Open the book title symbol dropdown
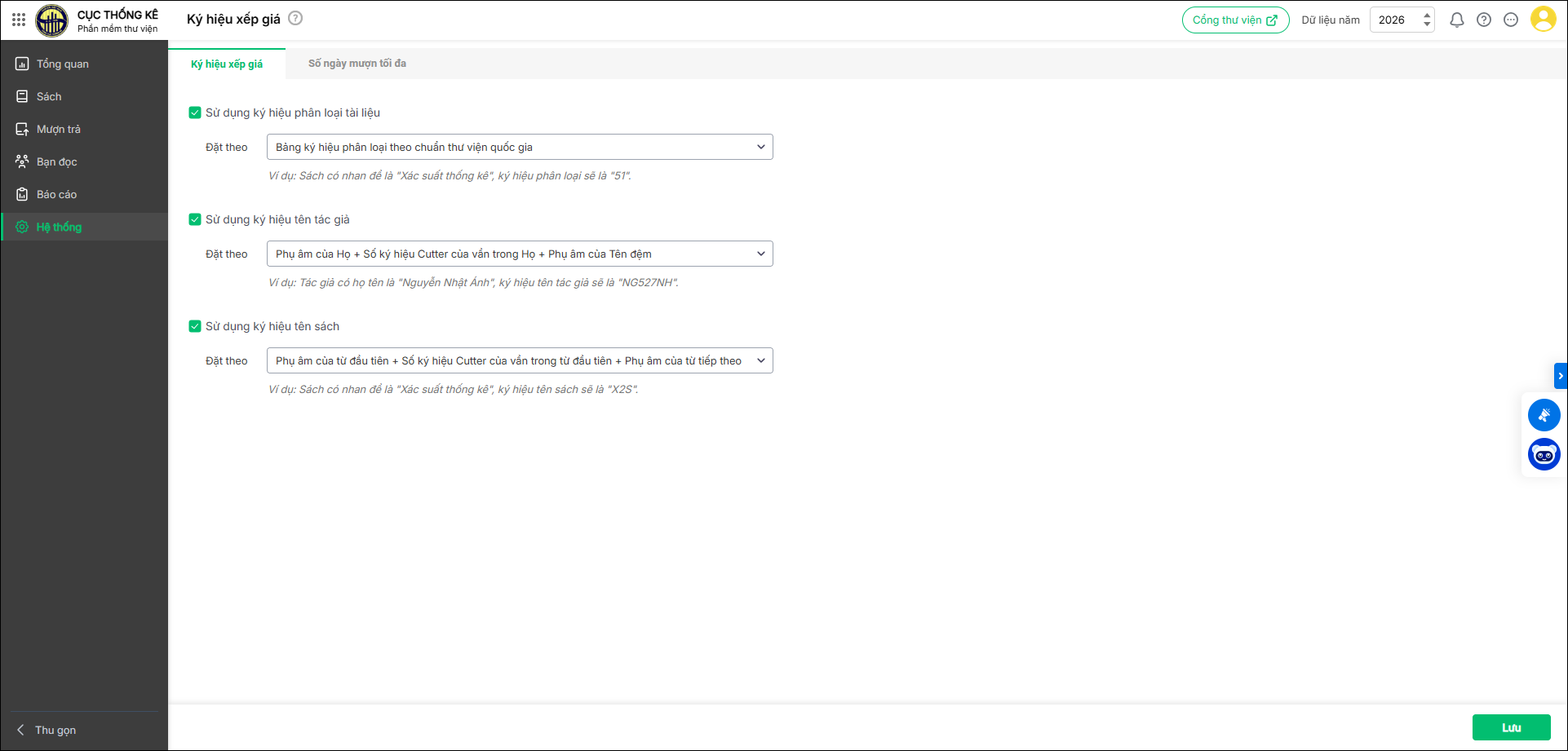The image size is (1568, 751). click(x=520, y=360)
